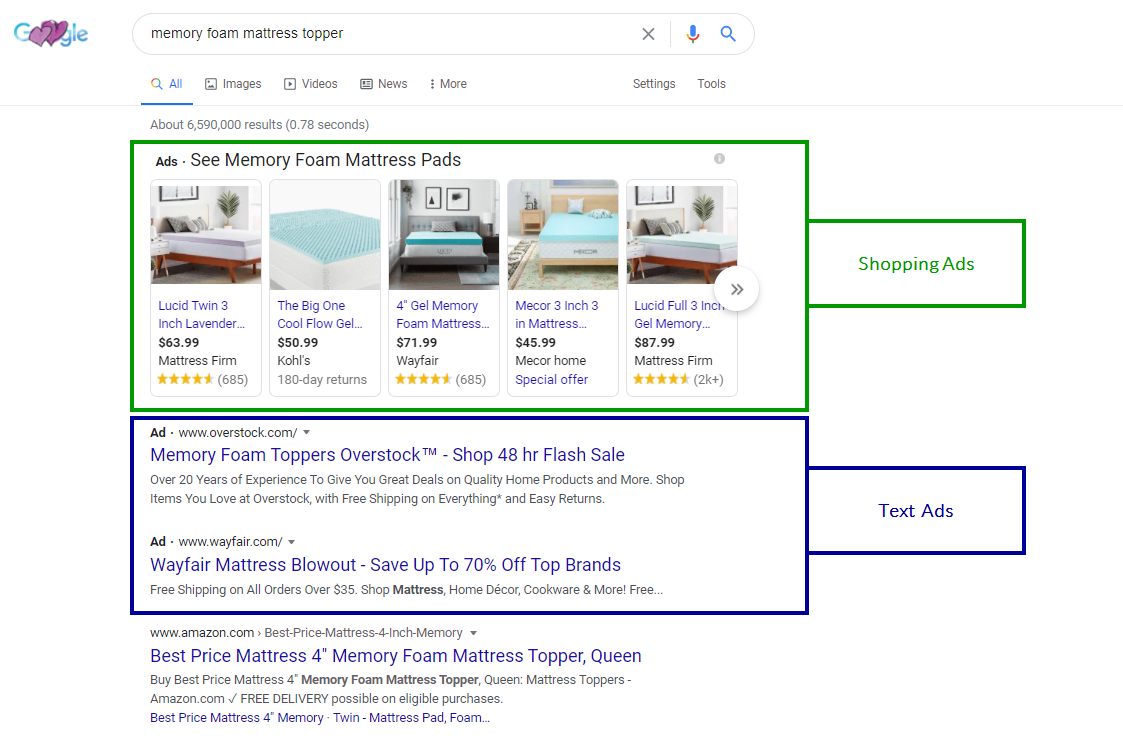This screenshot has width=1123, height=750.
Task: Click the $71.99 price on Wayfair ad
Action: [x=416, y=342]
